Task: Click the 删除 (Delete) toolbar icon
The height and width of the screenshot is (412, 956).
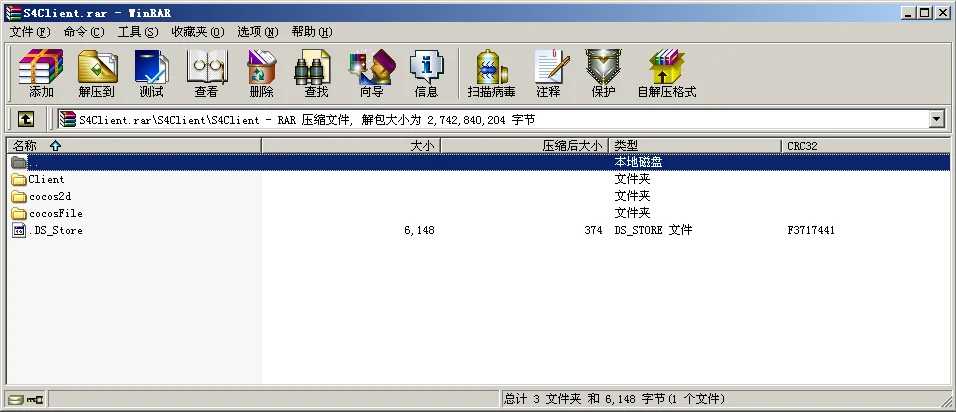Action: (261, 74)
